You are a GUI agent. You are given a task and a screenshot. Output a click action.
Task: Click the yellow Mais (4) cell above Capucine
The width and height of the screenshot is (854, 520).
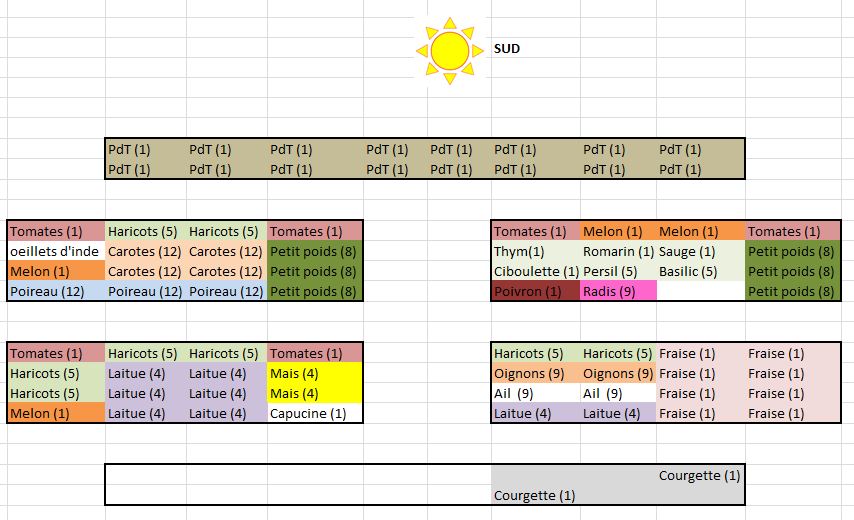(314, 393)
